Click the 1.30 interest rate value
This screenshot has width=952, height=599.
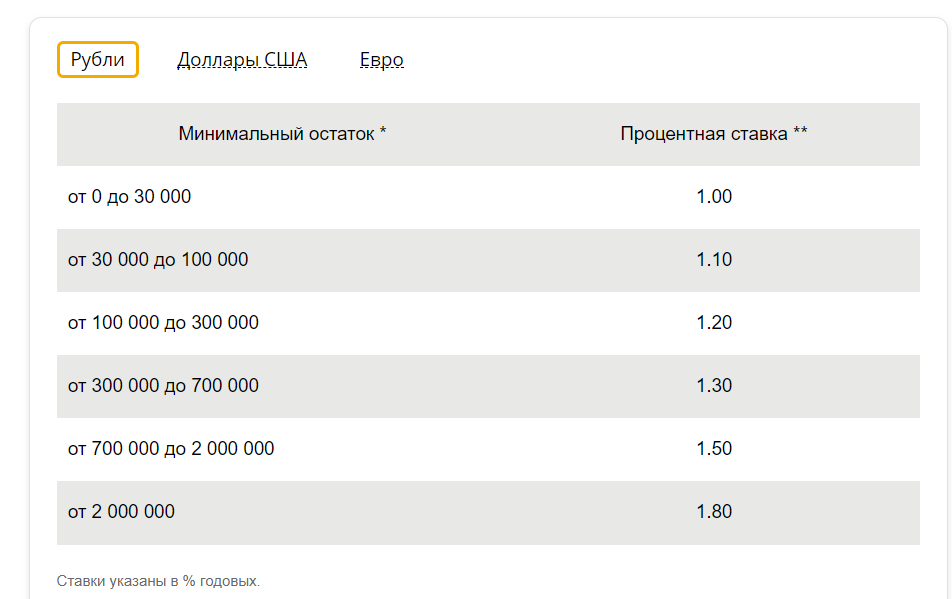[x=714, y=386]
